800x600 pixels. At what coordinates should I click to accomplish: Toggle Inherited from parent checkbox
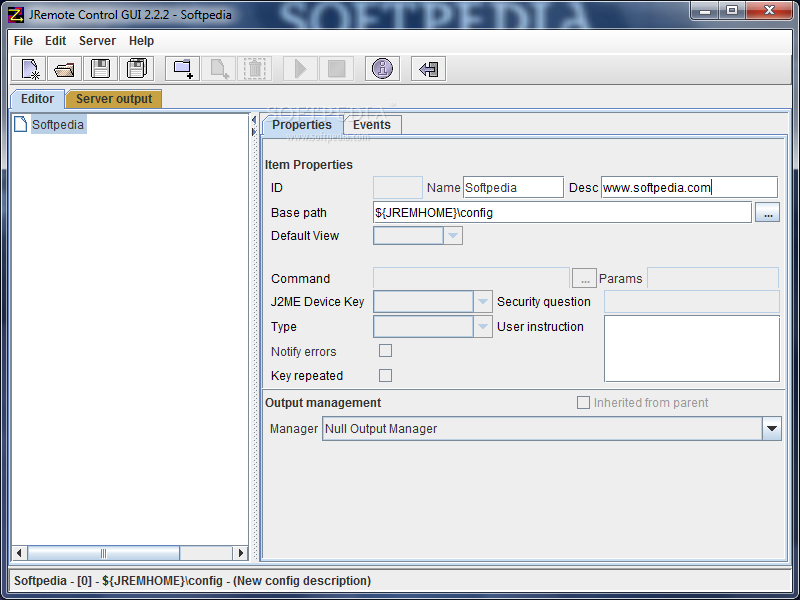coord(583,403)
